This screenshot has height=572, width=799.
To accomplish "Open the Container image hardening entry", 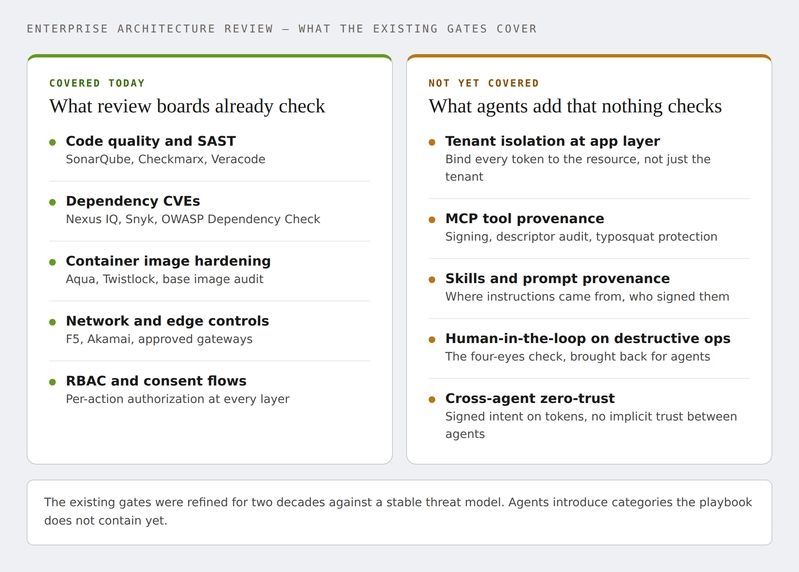I will 168,261.
